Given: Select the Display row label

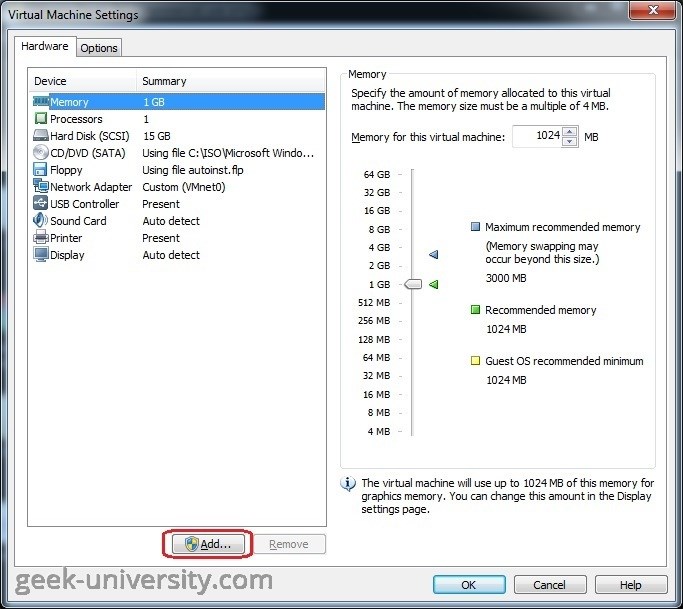Looking at the screenshot, I should [x=67, y=255].
